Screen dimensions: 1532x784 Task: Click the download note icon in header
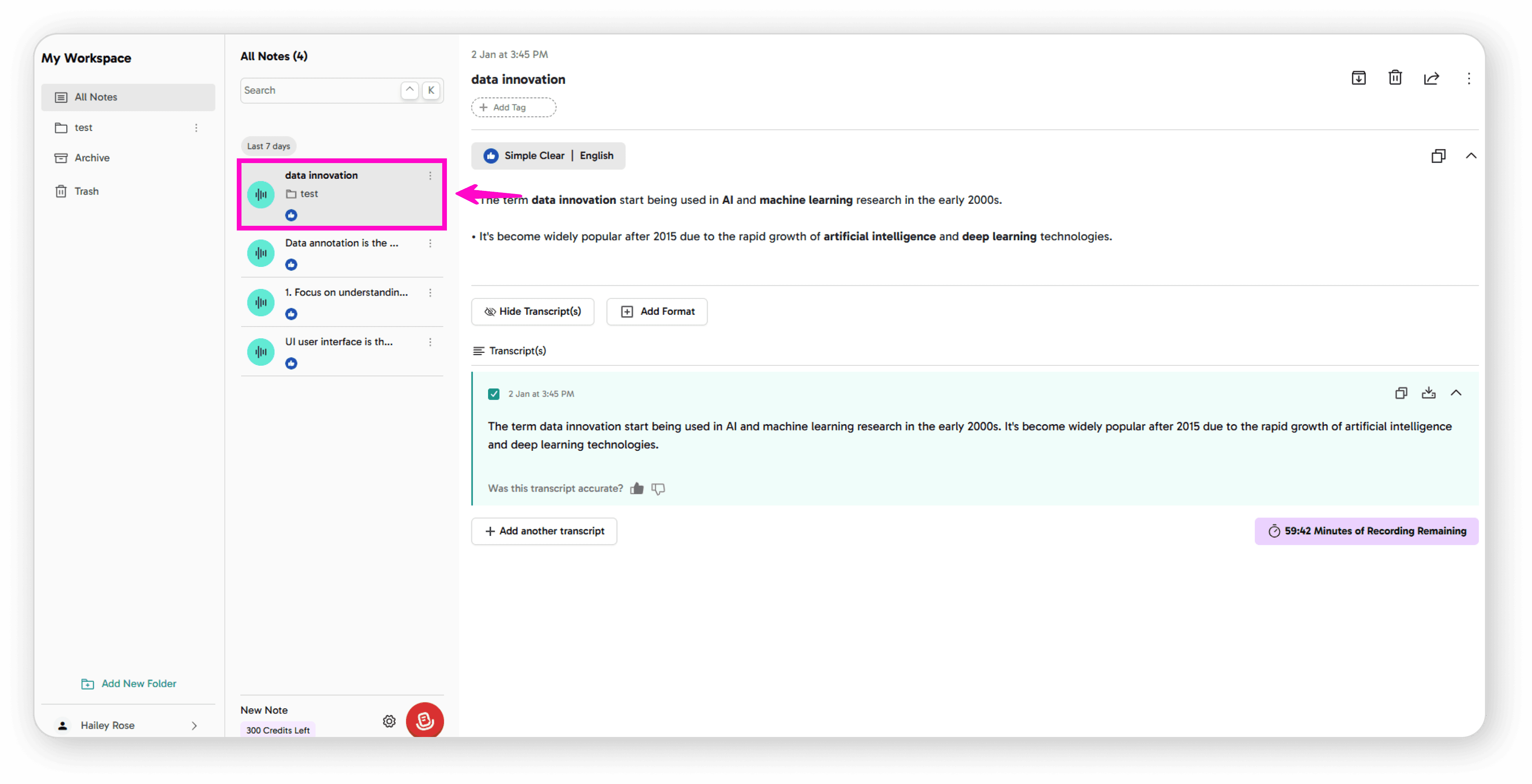[1358, 78]
